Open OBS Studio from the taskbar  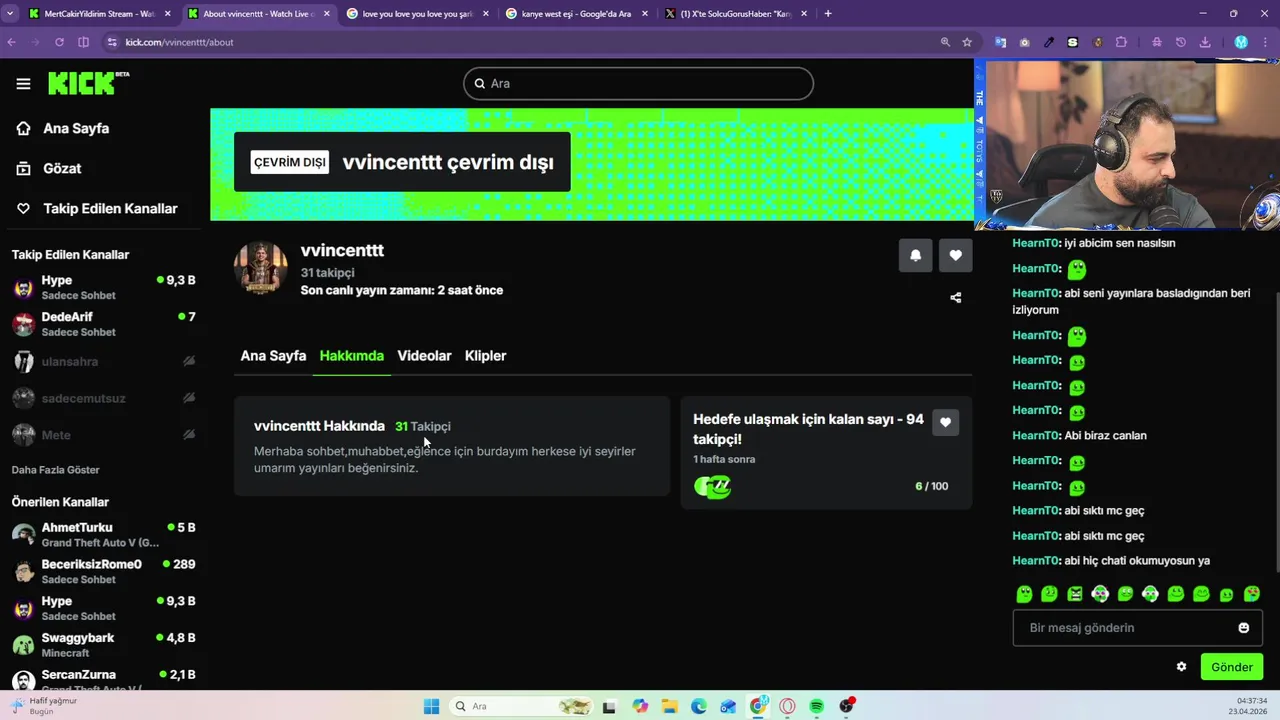pyautogui.click(x=847, y=706)
